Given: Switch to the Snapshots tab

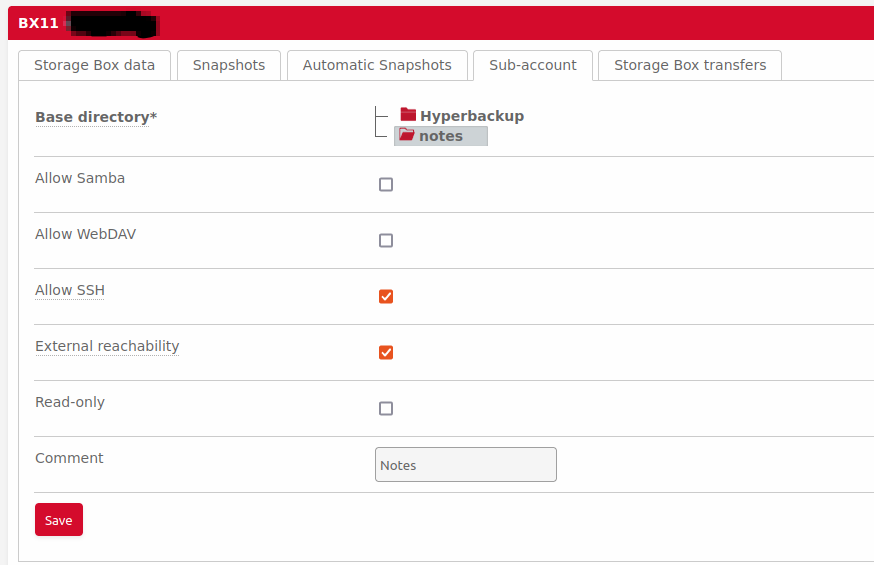Looking at the screenshot, I should click(x=229, y=65).
